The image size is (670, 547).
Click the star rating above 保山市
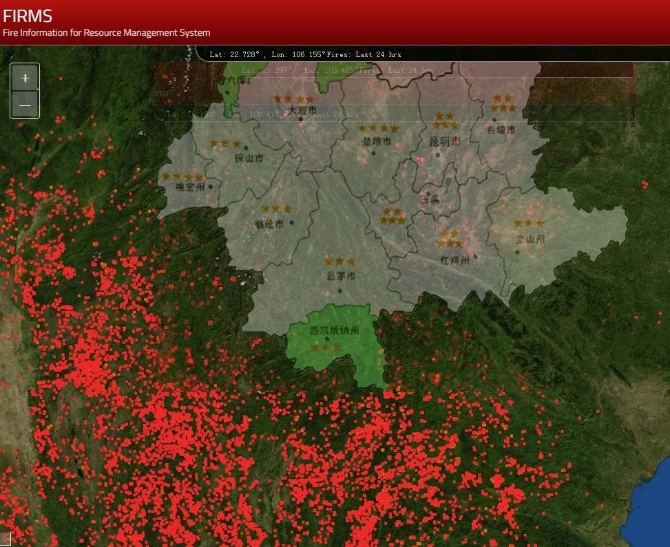click(x=226, y=145)
